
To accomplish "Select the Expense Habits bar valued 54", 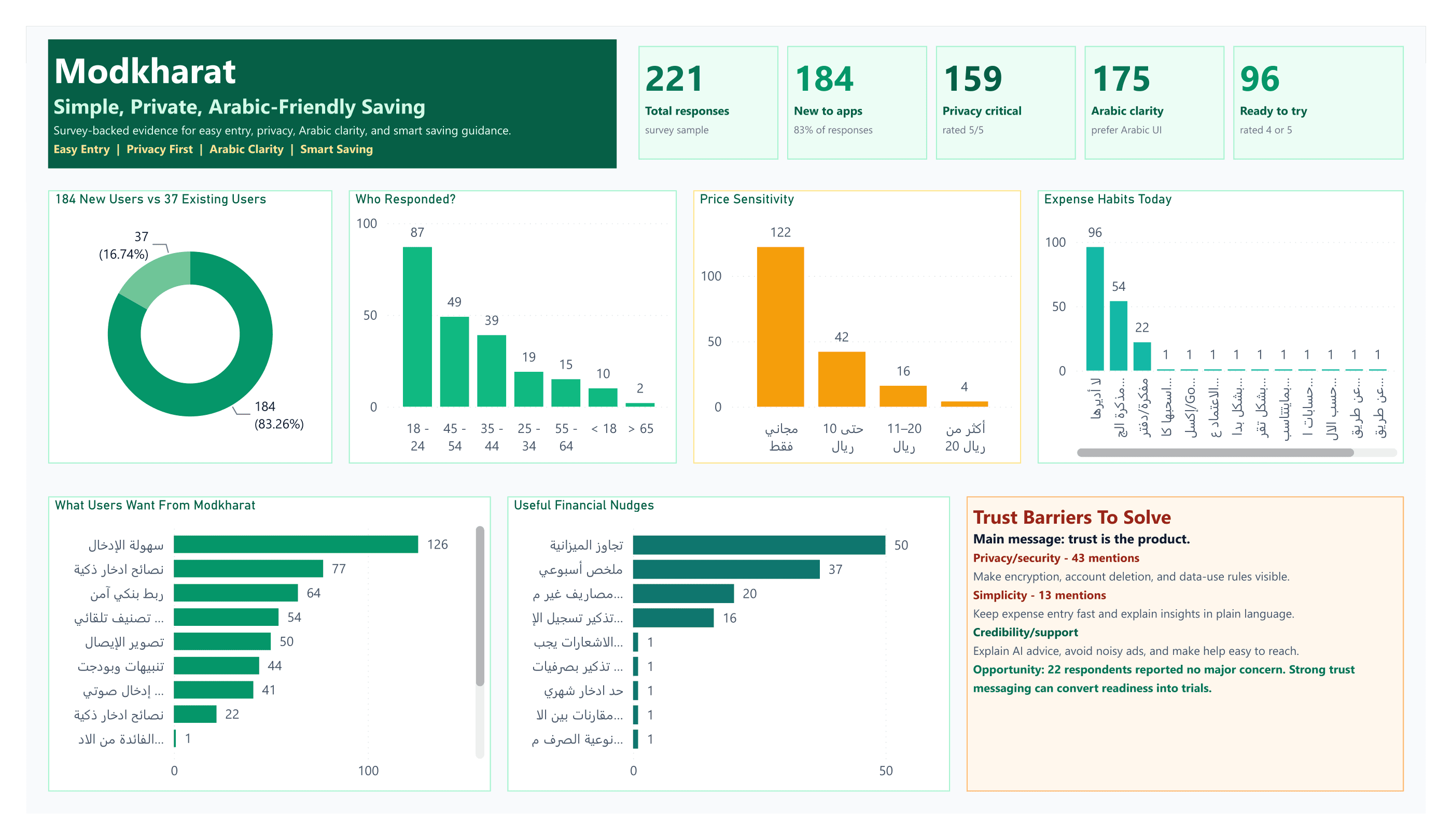I will coord(1119,336).
